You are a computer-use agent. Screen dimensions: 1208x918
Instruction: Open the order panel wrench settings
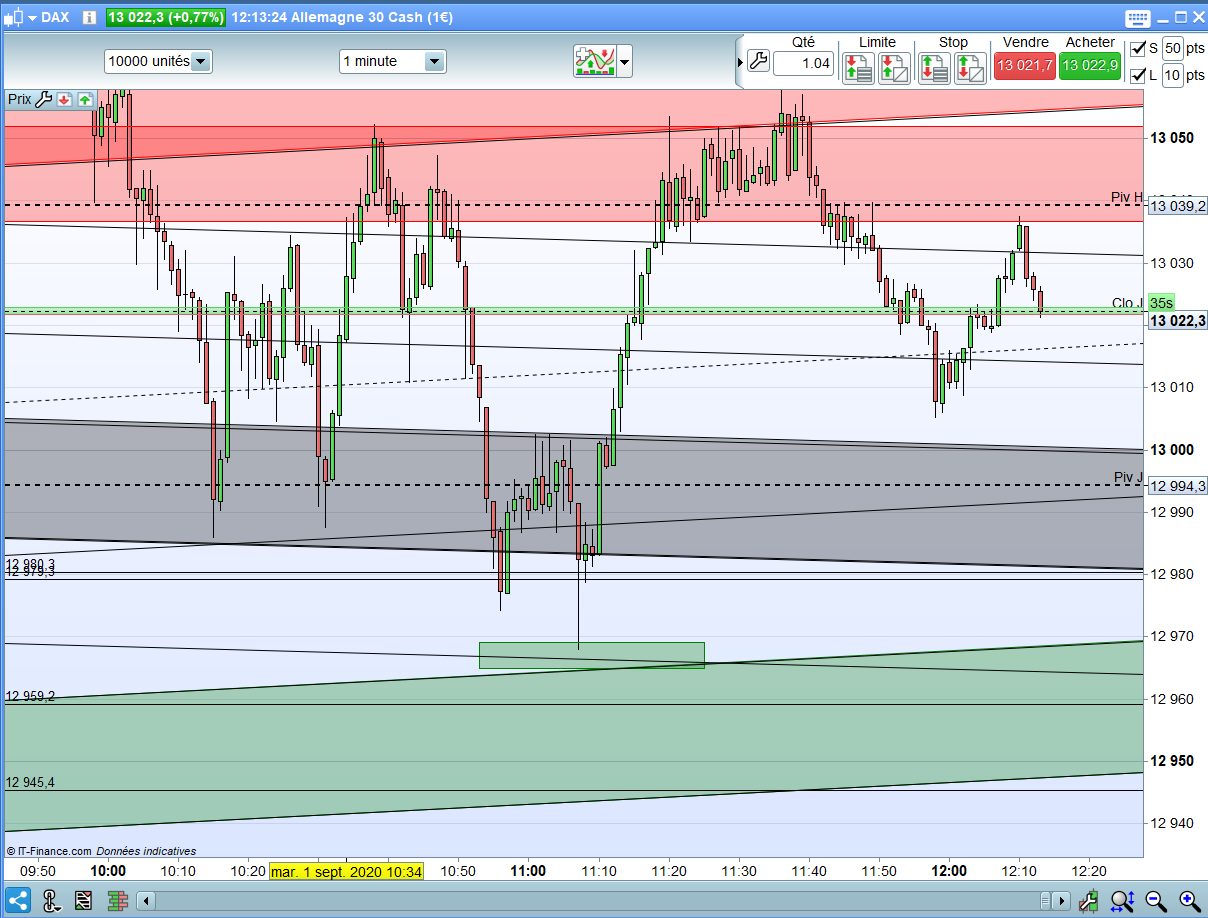757,62
